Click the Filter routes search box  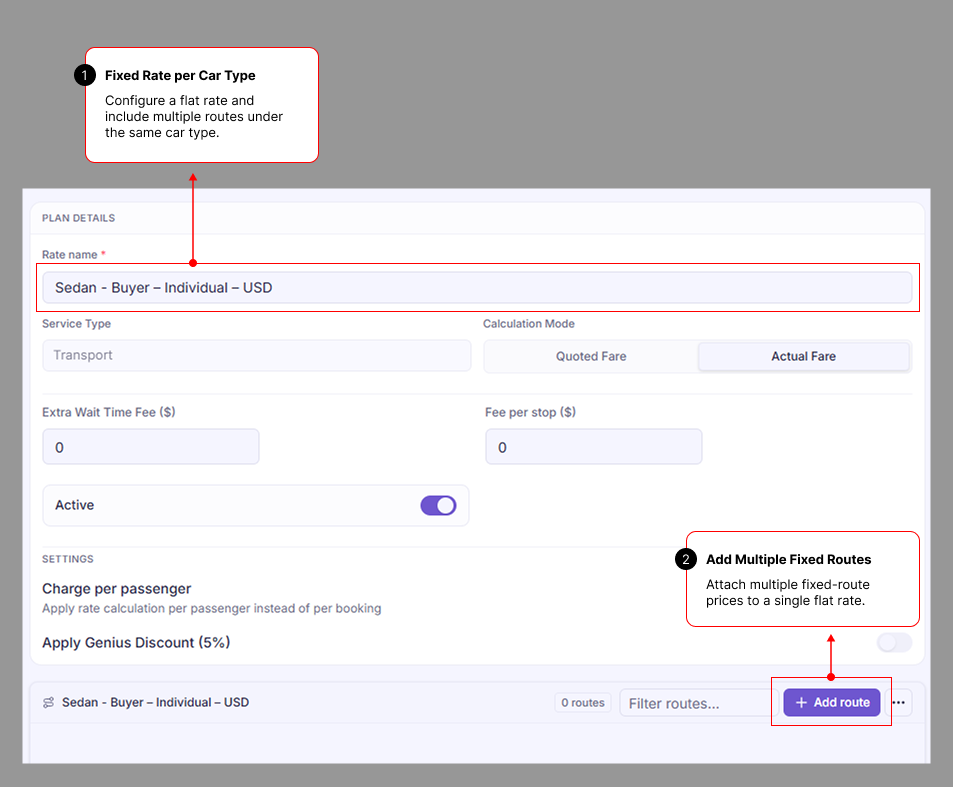[696, 703]
